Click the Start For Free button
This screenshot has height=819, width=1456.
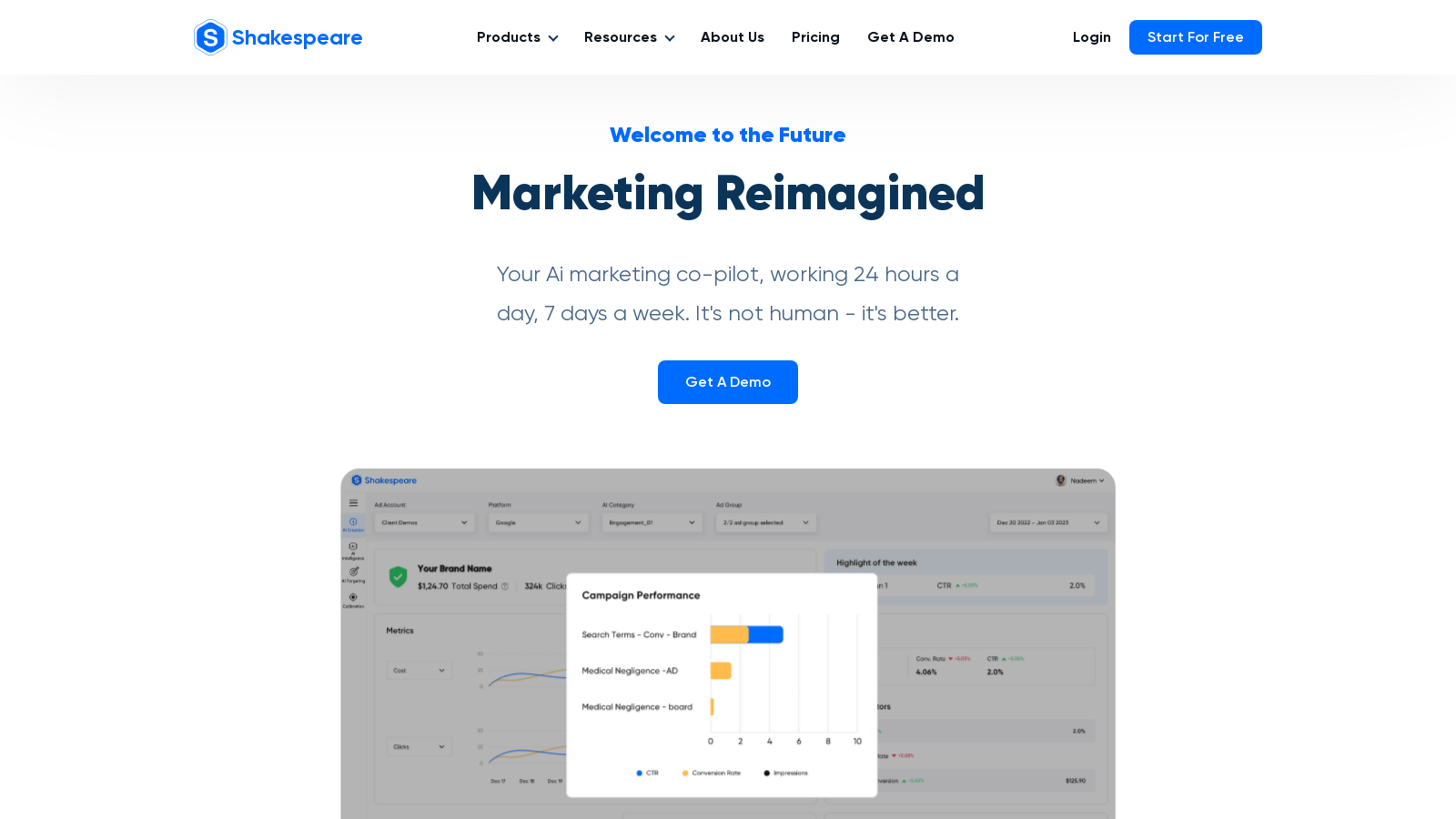(1196, 37)
